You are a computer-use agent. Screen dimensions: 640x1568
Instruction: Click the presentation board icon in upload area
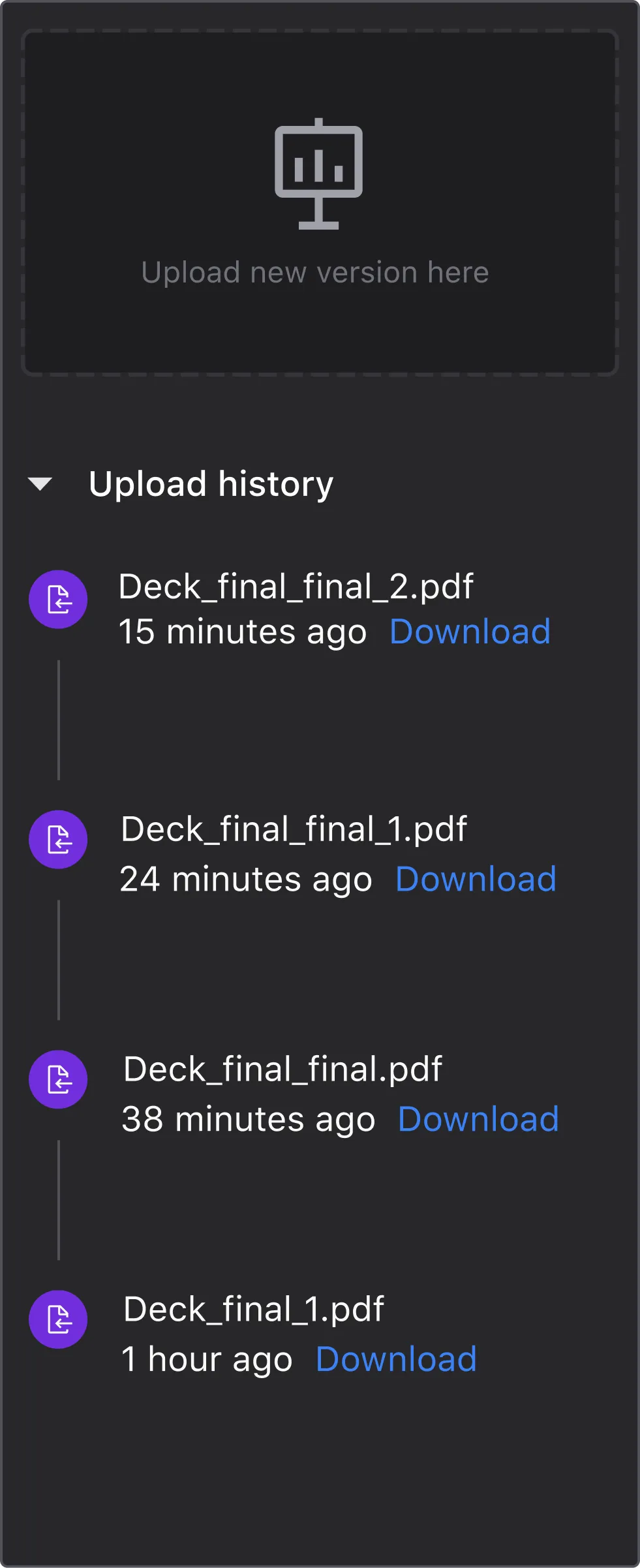click(318, 174)
